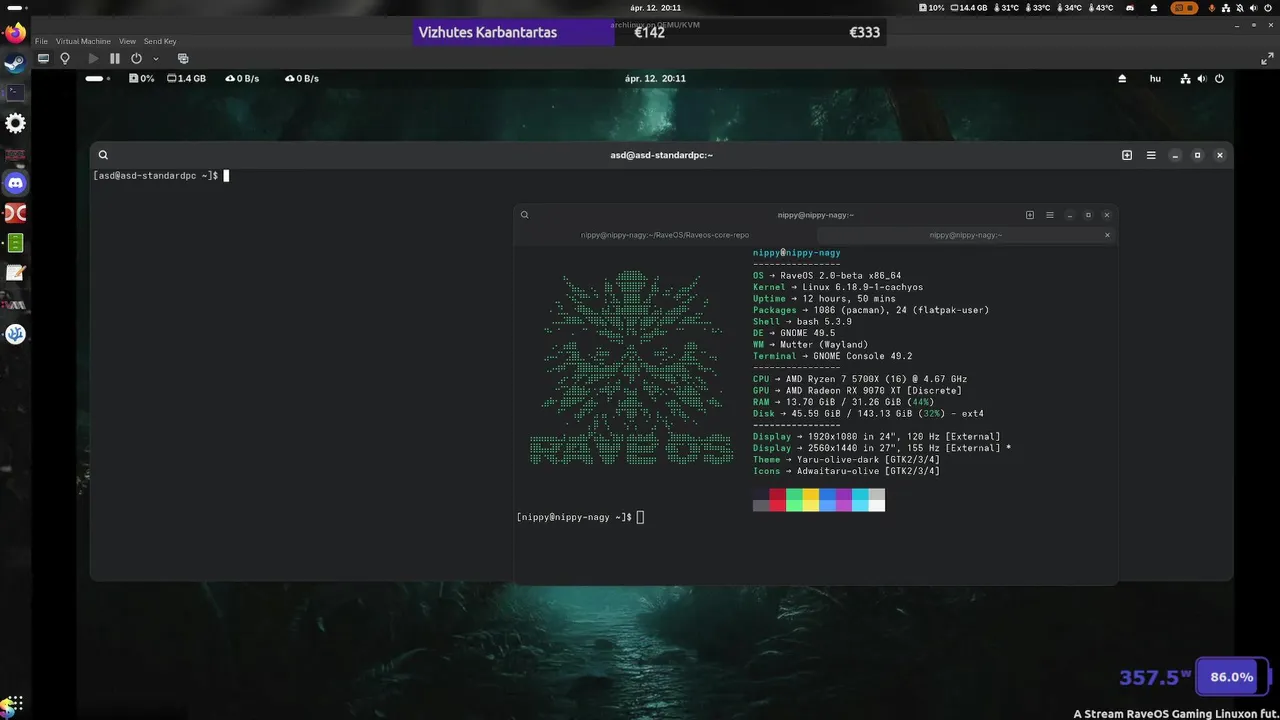Click the 86.0% battery overlay badge
The width and height of the screenshot is (1280, 720).
pyautogui.click(x=1232, y=677)
